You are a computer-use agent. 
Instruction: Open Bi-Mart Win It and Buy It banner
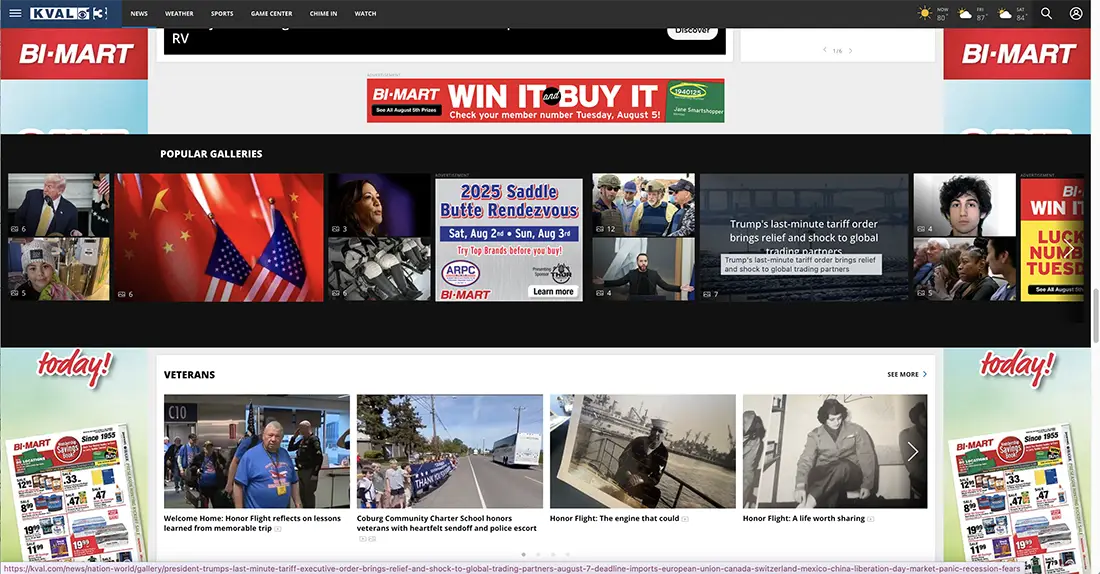(545, 100)
